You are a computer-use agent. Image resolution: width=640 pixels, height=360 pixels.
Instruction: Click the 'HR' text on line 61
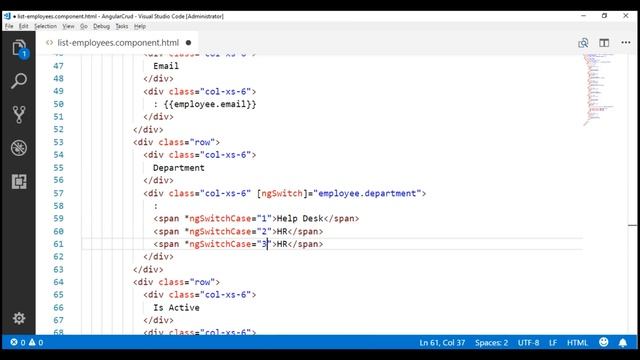(x=282, y=244)
